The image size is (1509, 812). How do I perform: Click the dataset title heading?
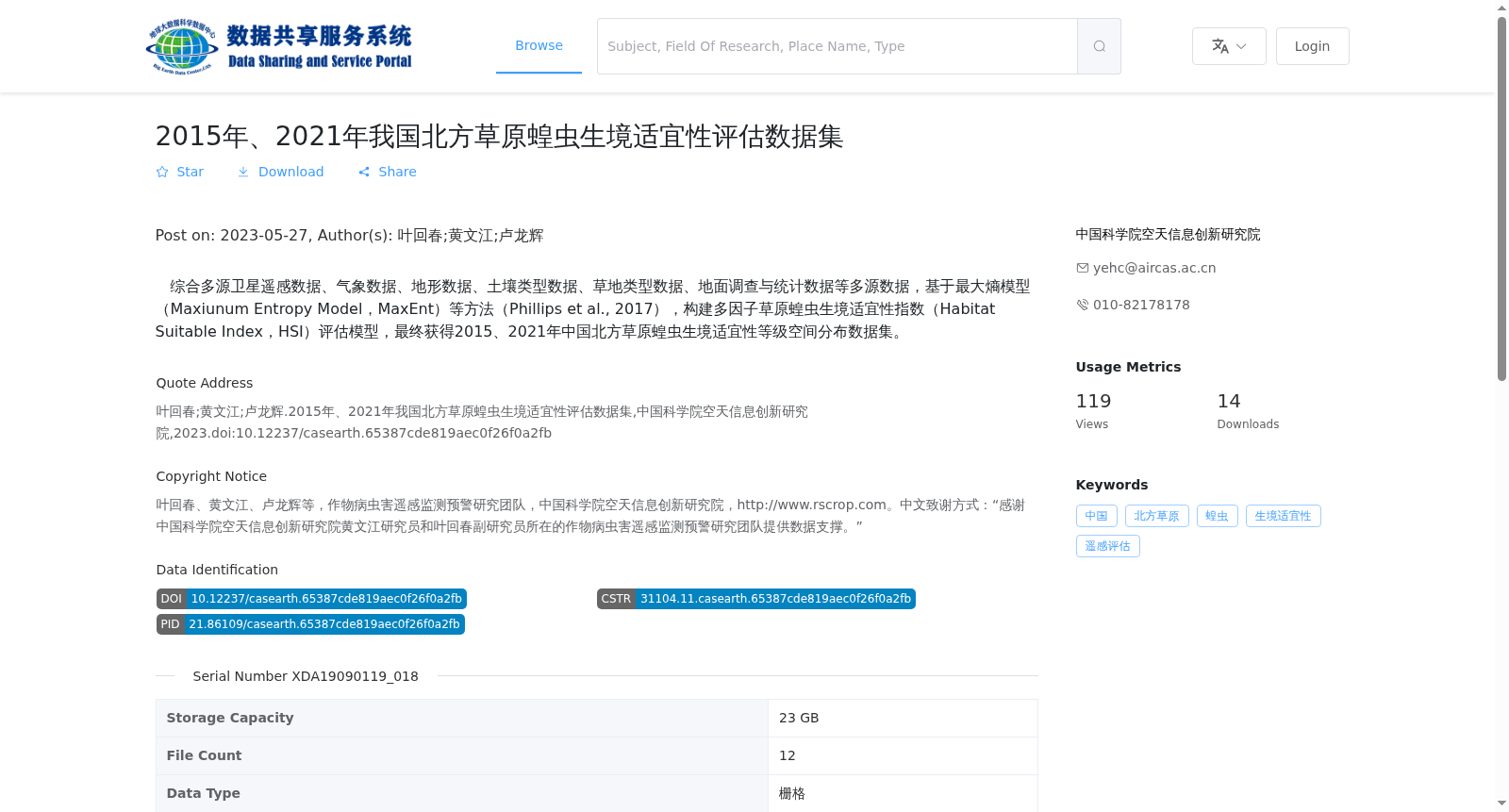[499, 136]
